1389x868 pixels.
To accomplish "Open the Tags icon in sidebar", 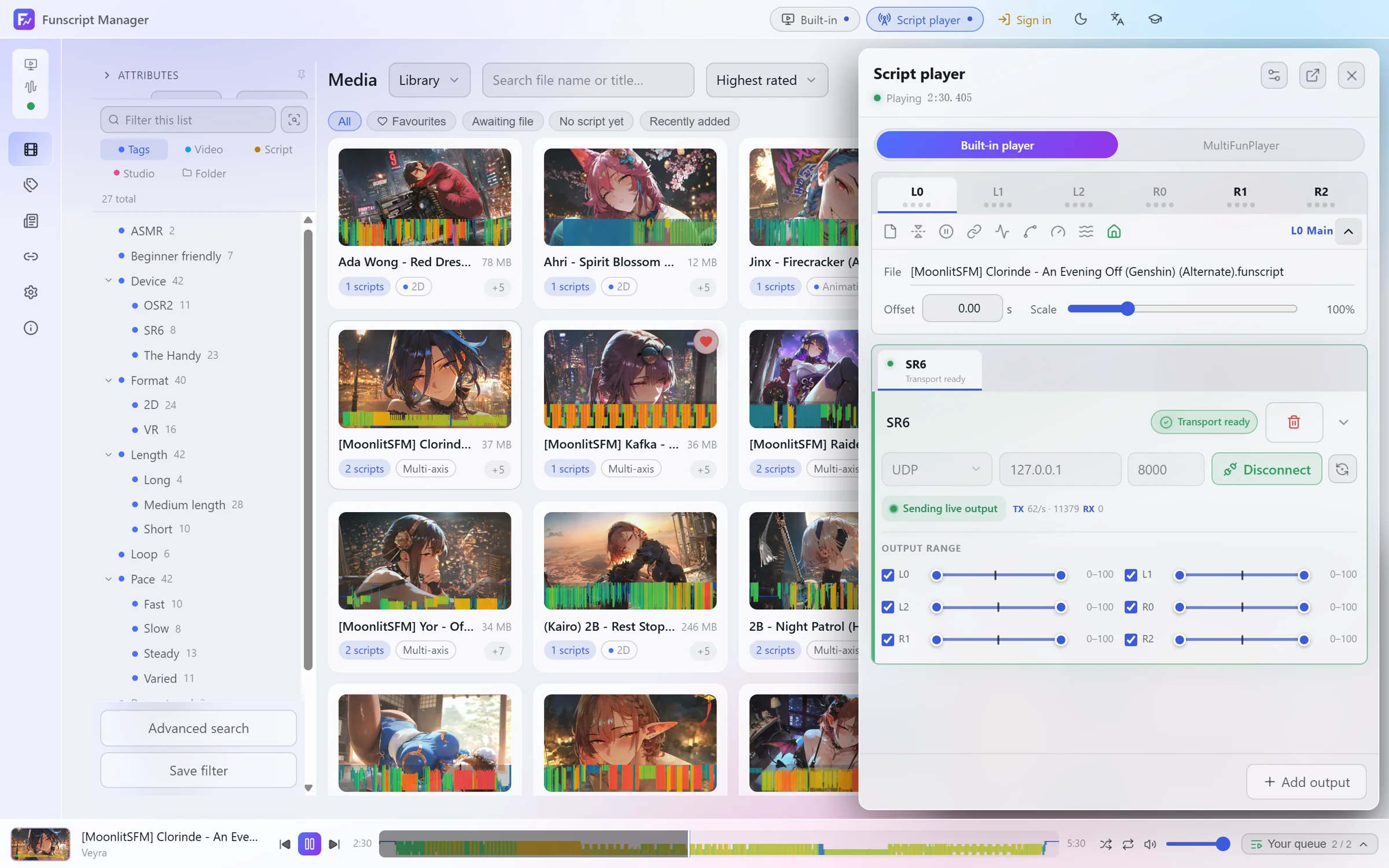I will click(31, 185).
